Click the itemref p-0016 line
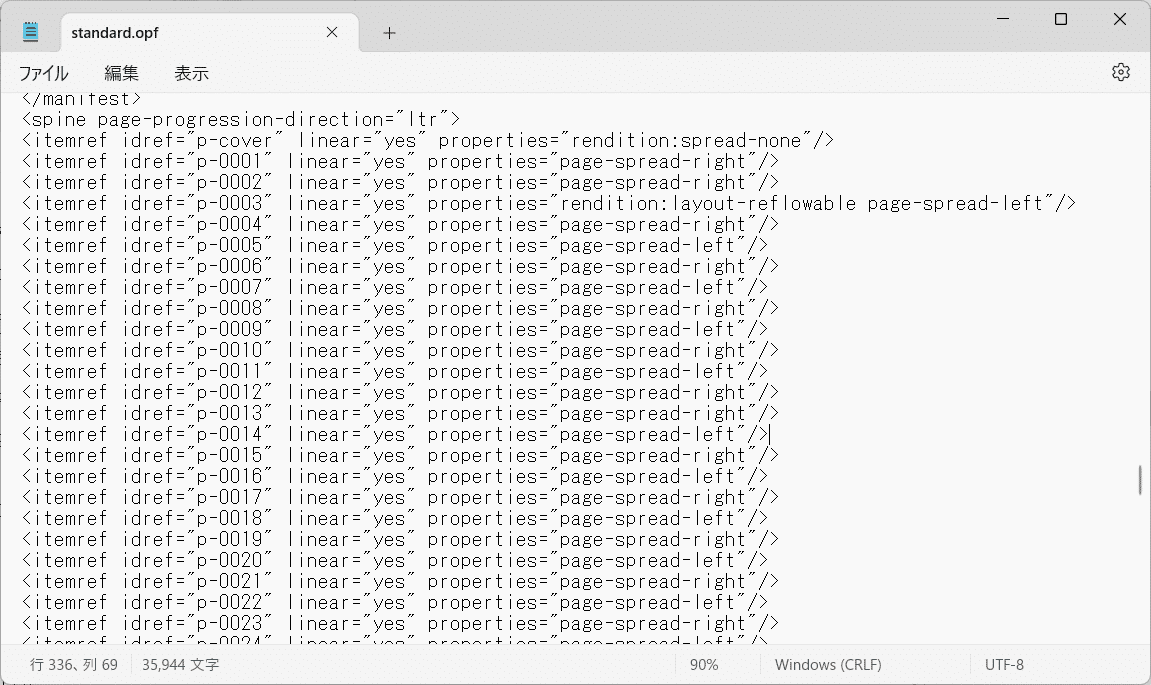The image size is (1151, 685). click(x=395, y=476)
